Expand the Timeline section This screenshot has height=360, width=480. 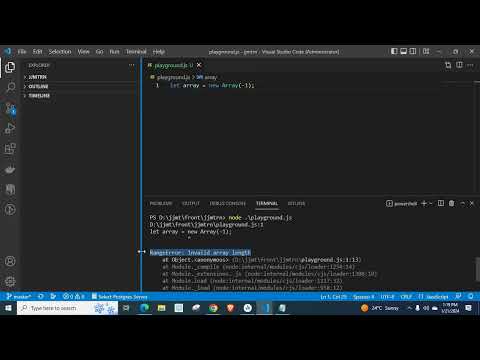[x=78, y=96]
